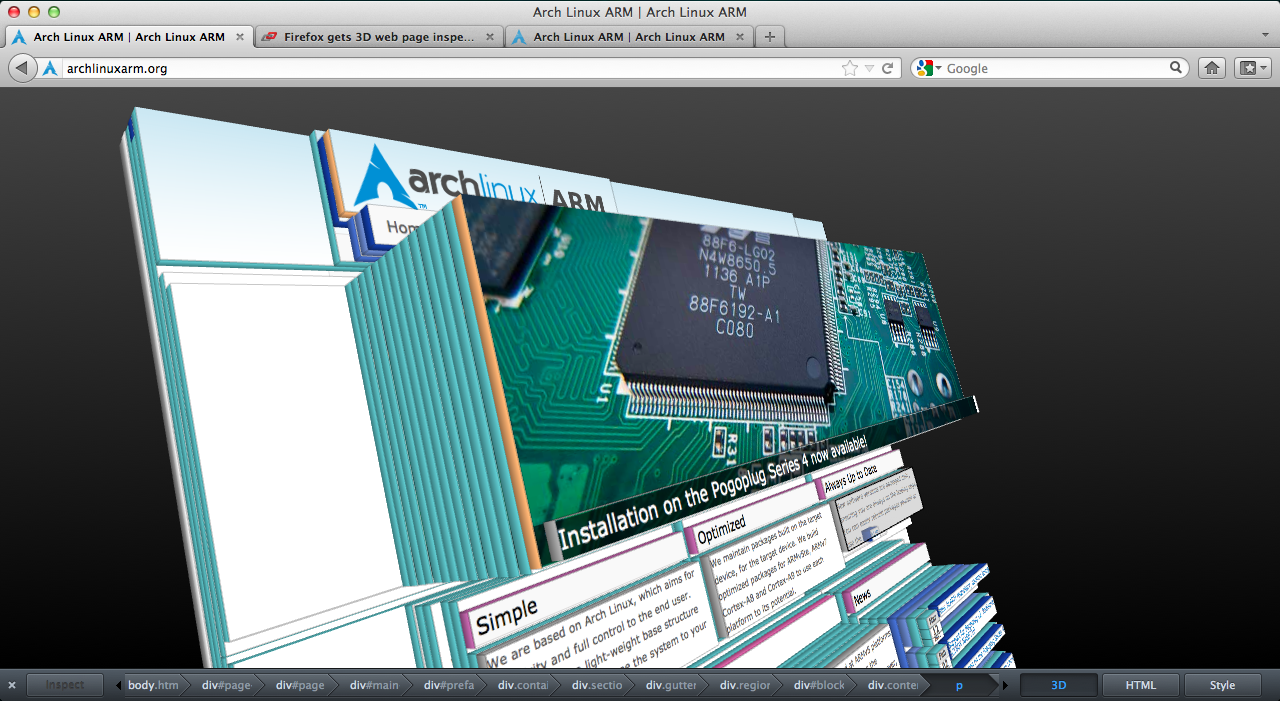This screenshot has height=701, width=1280.
Task: Click into the Google search field
Action: pyautogui.click(x=1055, y=68)
